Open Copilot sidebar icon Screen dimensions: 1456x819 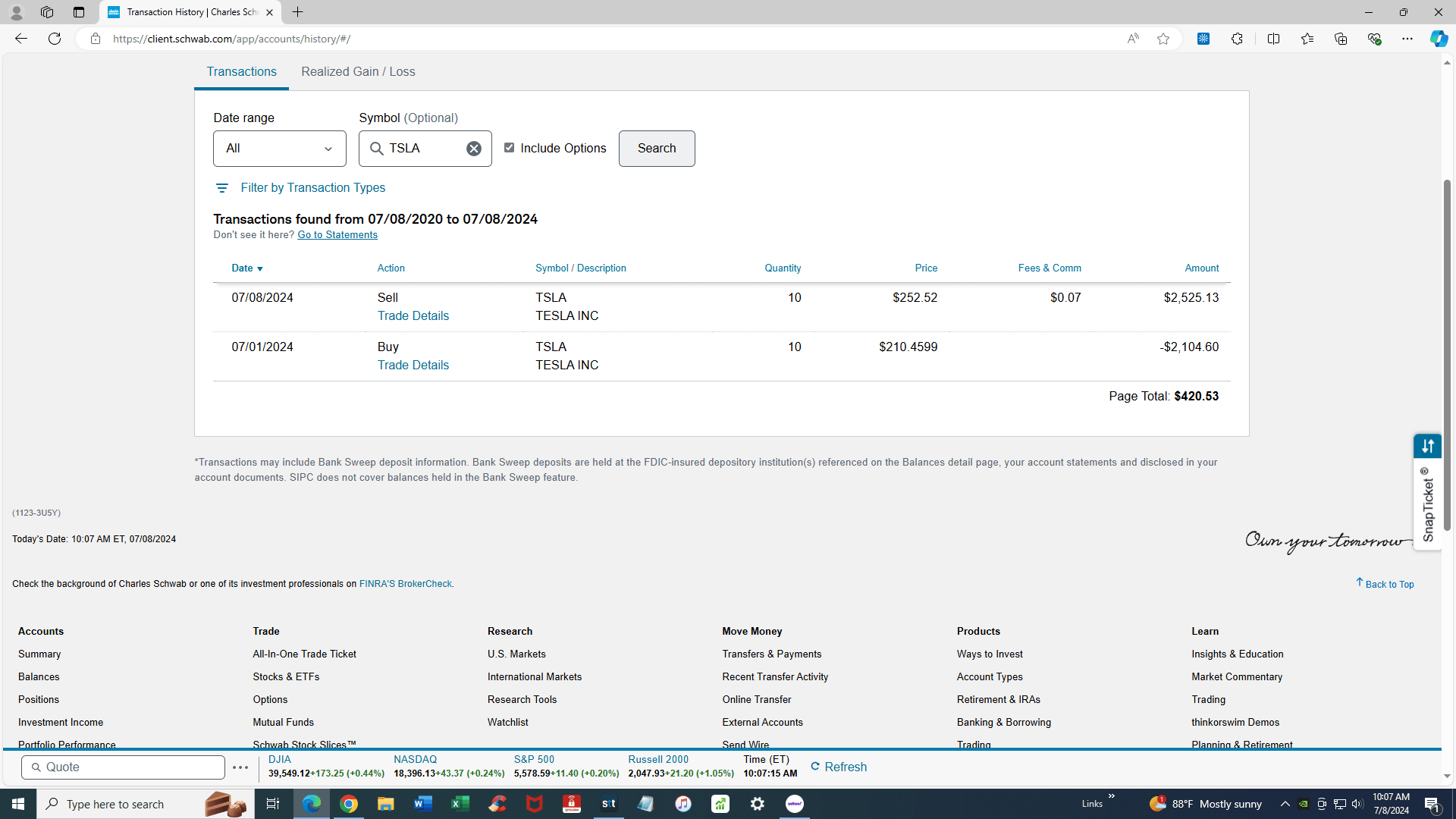1438,39
